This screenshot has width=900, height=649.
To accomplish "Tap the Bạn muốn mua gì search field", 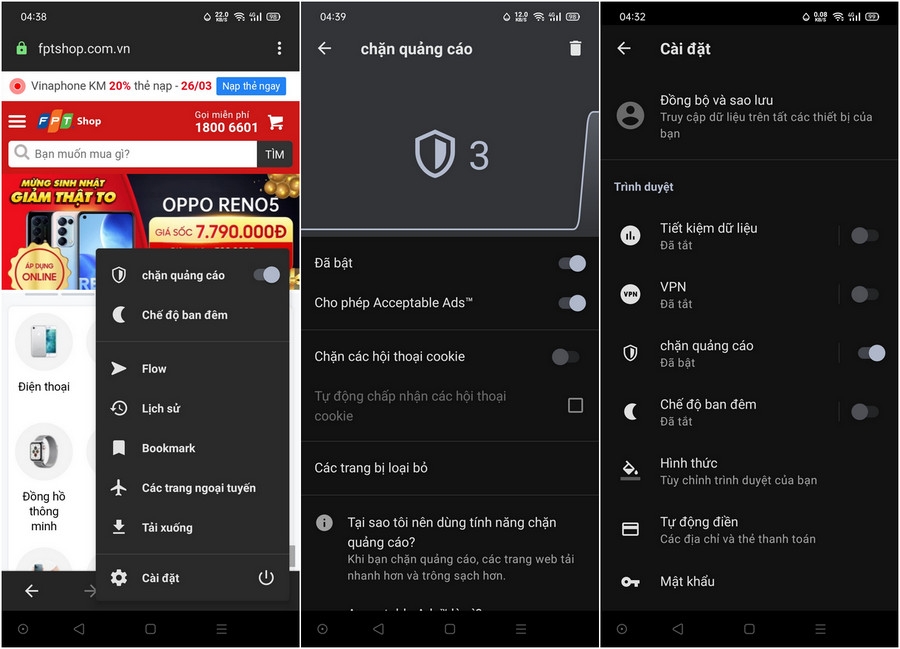I will click(130, 154).
